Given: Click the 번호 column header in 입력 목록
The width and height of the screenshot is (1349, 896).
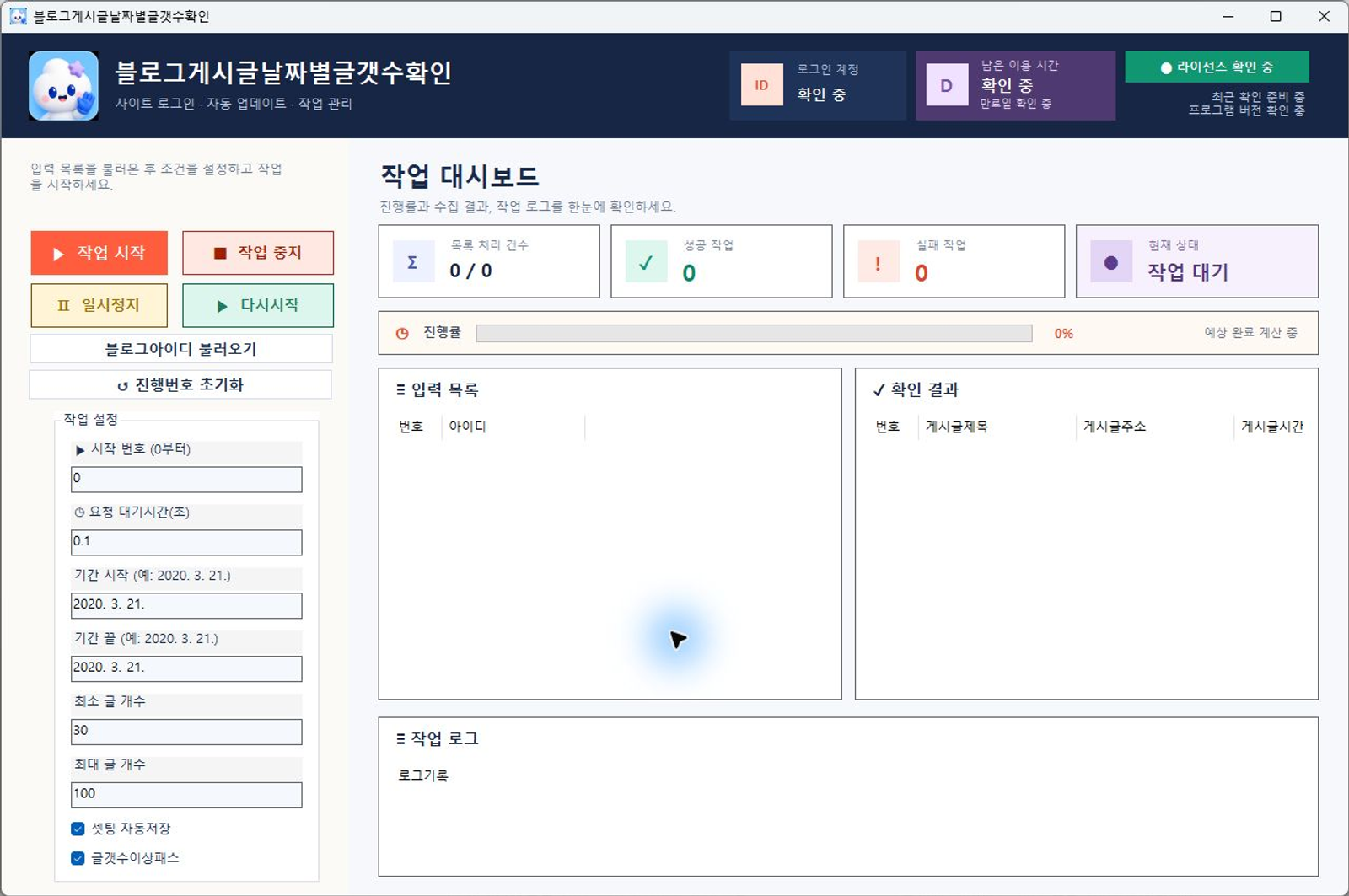Looking at the screenshot, I should pos(411,427).
